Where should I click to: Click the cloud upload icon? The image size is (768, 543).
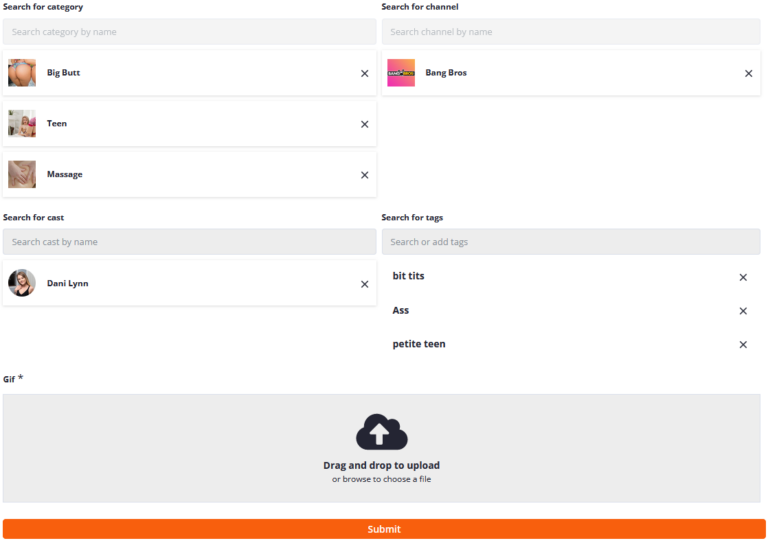[x=382, y=432]
